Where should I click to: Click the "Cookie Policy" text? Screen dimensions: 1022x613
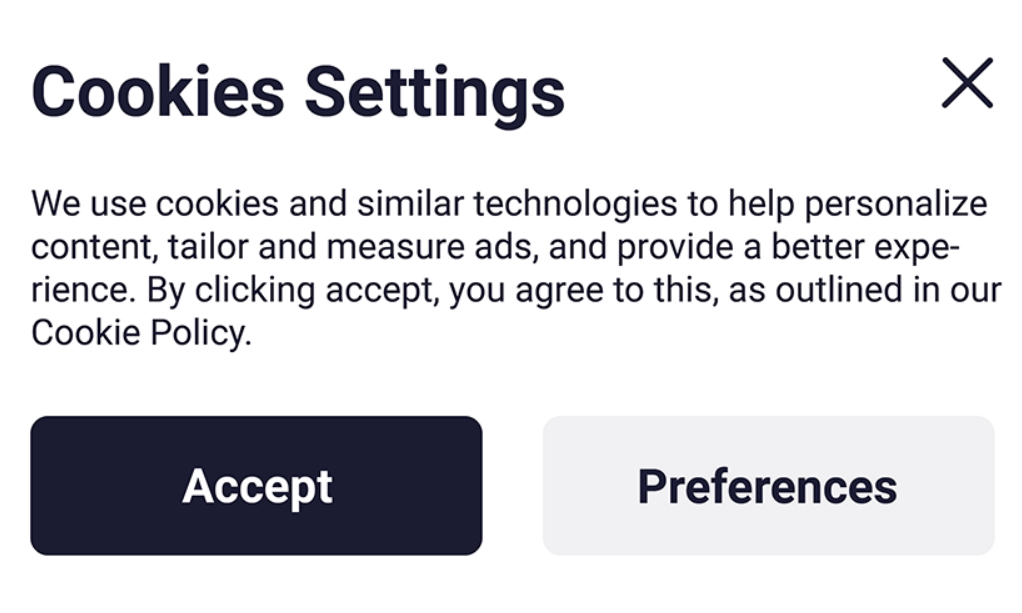pyautogui.click(x=139, y=332)
